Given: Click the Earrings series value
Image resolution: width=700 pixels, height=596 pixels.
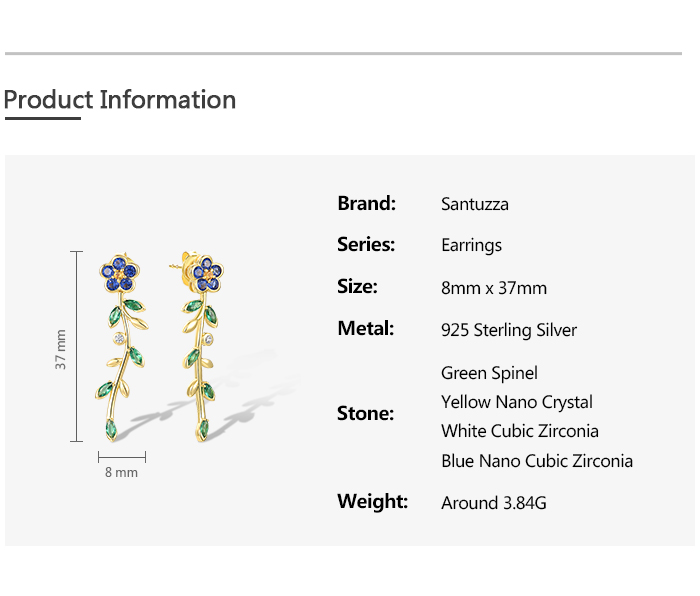Looking at the screenshot, I should tap(471, 245).
